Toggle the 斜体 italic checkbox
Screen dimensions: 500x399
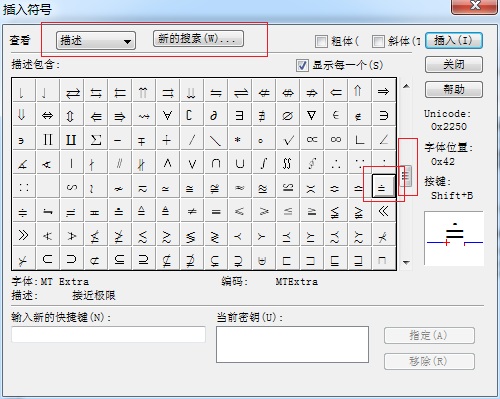[378, 41]
